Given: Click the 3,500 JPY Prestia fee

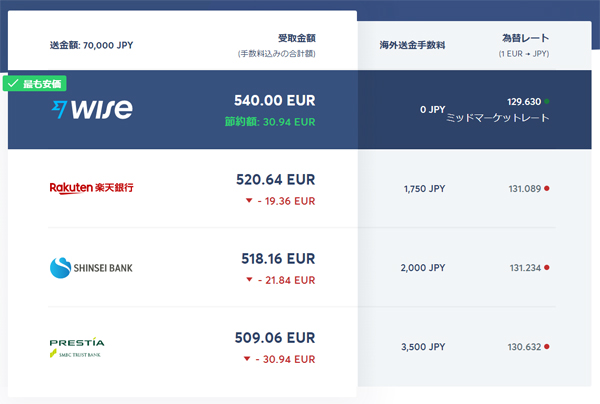Looking at the screenshot, I should pyautogui.click(x=424, y=347).
